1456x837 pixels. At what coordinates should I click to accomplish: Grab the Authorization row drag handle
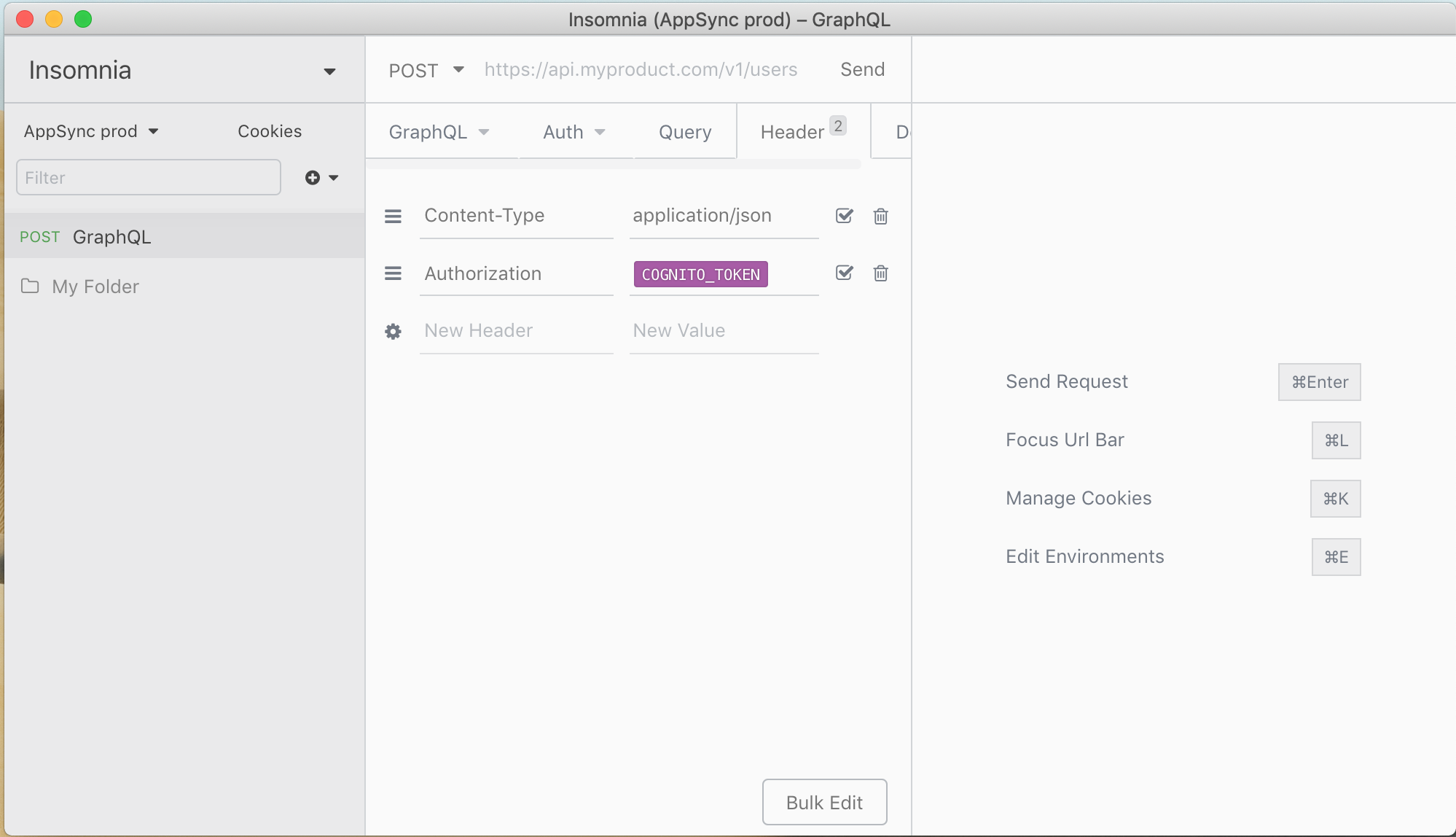(393, 273)
